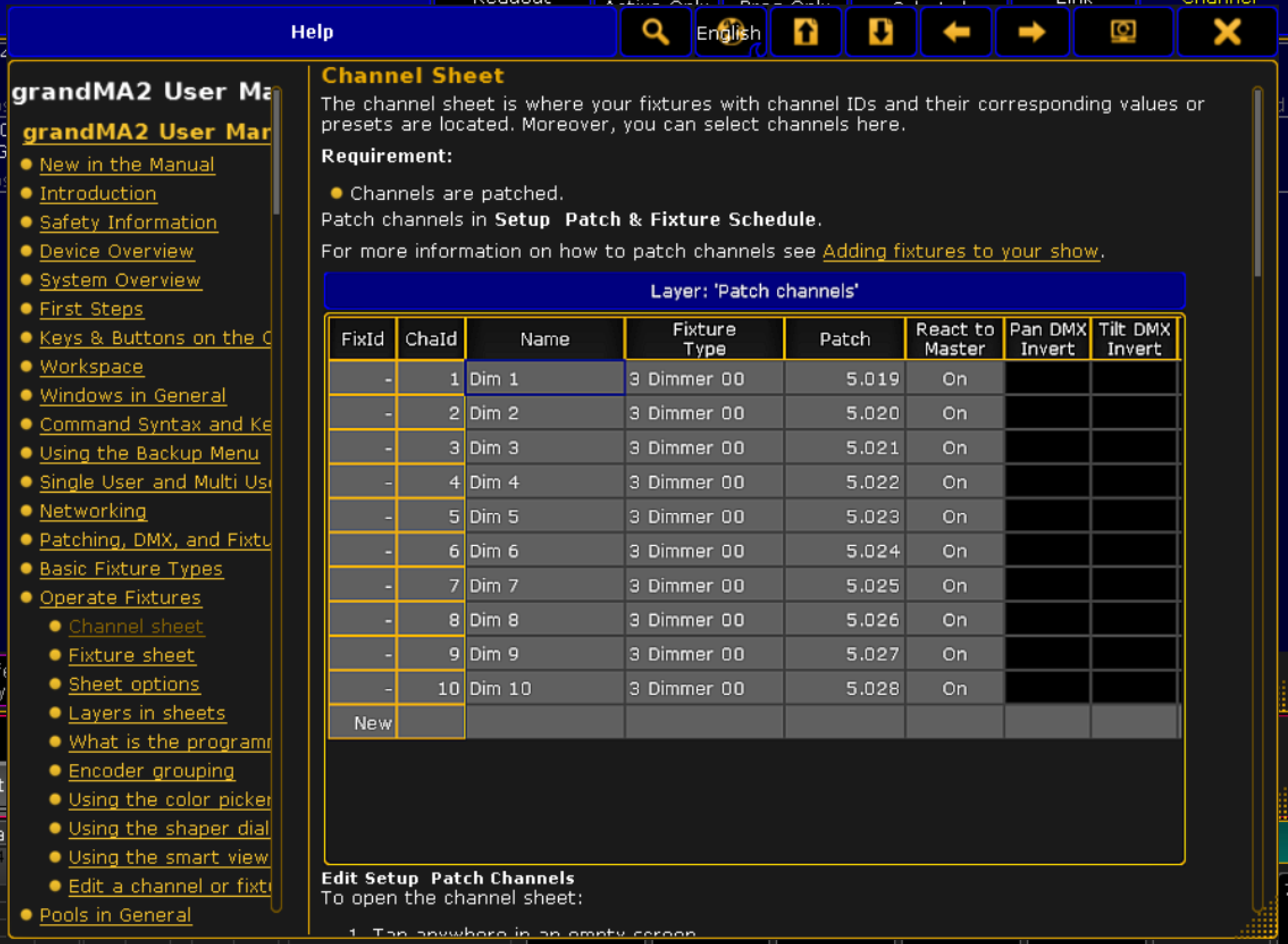Click ChaId cell number 6

pos(431,551)
